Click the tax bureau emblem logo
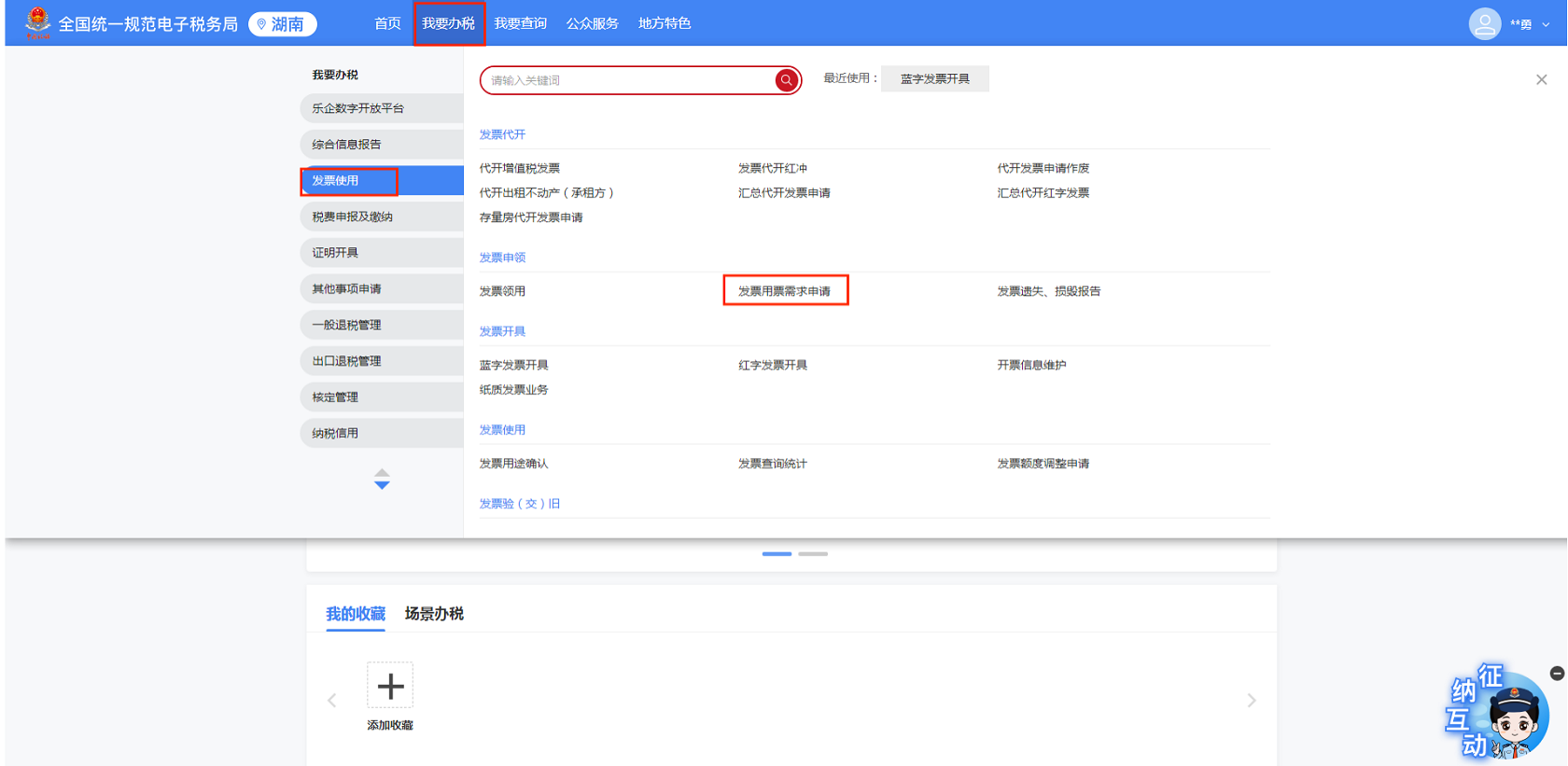This screenshot has width=1568, height=766. (x=37, y=22)
